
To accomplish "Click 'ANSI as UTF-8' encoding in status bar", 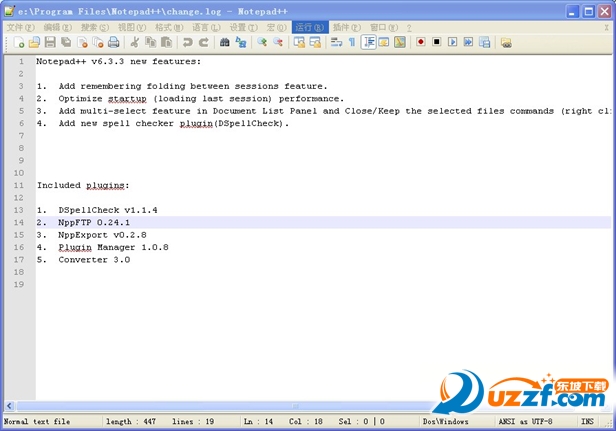I will [526, 422].
